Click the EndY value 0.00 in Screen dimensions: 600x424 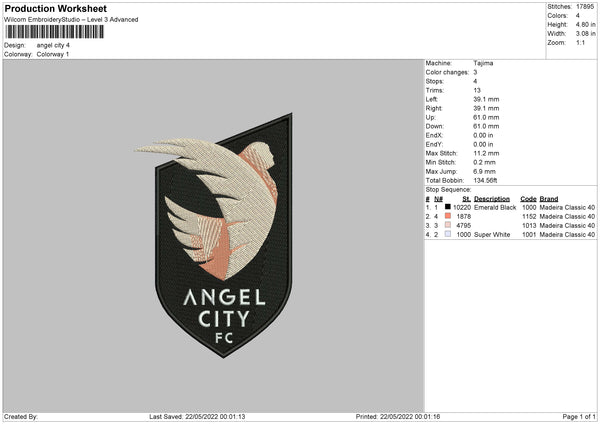coord(483,144)
